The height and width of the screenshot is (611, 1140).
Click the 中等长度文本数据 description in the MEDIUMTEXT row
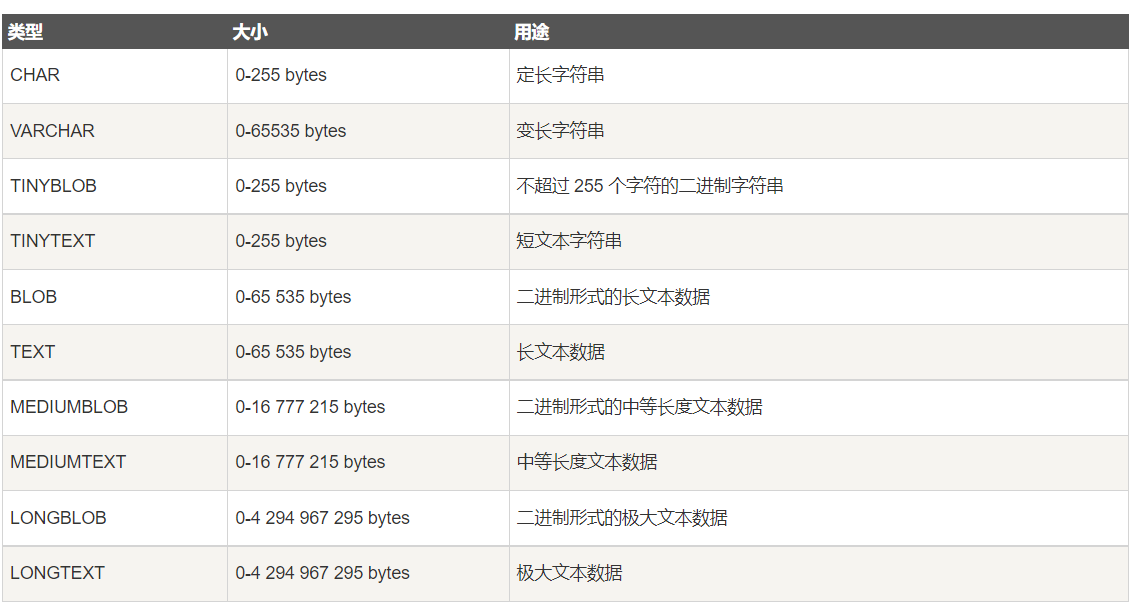(587, 462)
